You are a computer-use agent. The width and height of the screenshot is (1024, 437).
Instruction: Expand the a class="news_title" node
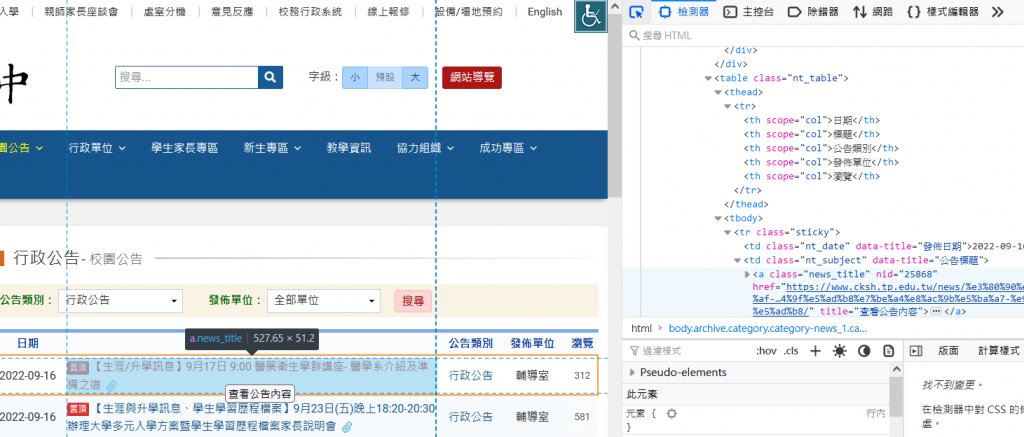748,274
